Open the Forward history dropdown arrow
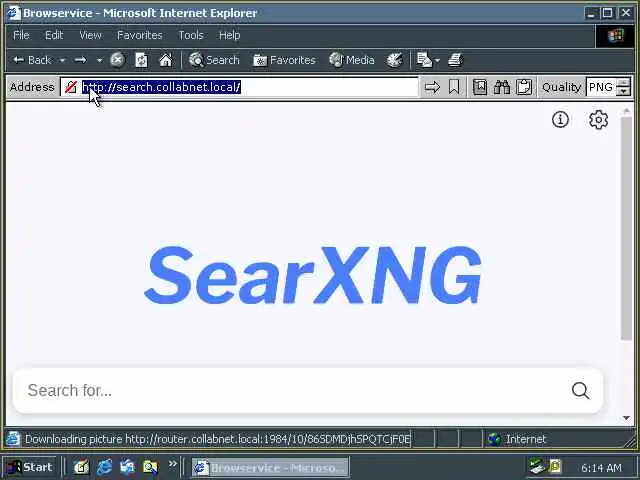The image size is (640, 480). click(x=99, y=60)
